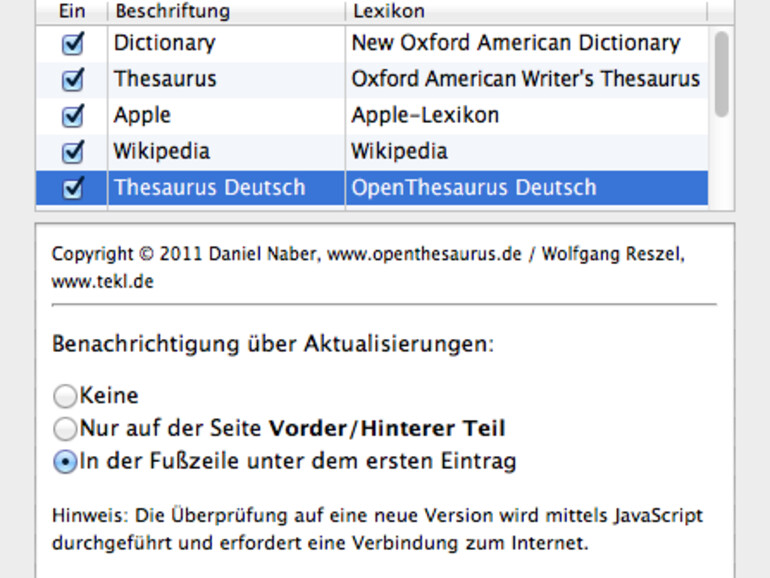Viewport: 770px width, 578px height.
Task: Disable the Apple lexicon checkbox
Action: [x=73, y=116]
